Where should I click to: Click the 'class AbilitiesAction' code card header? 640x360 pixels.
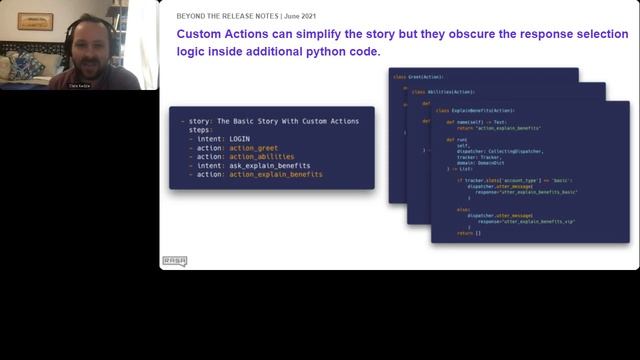click(x=443, y=92)
